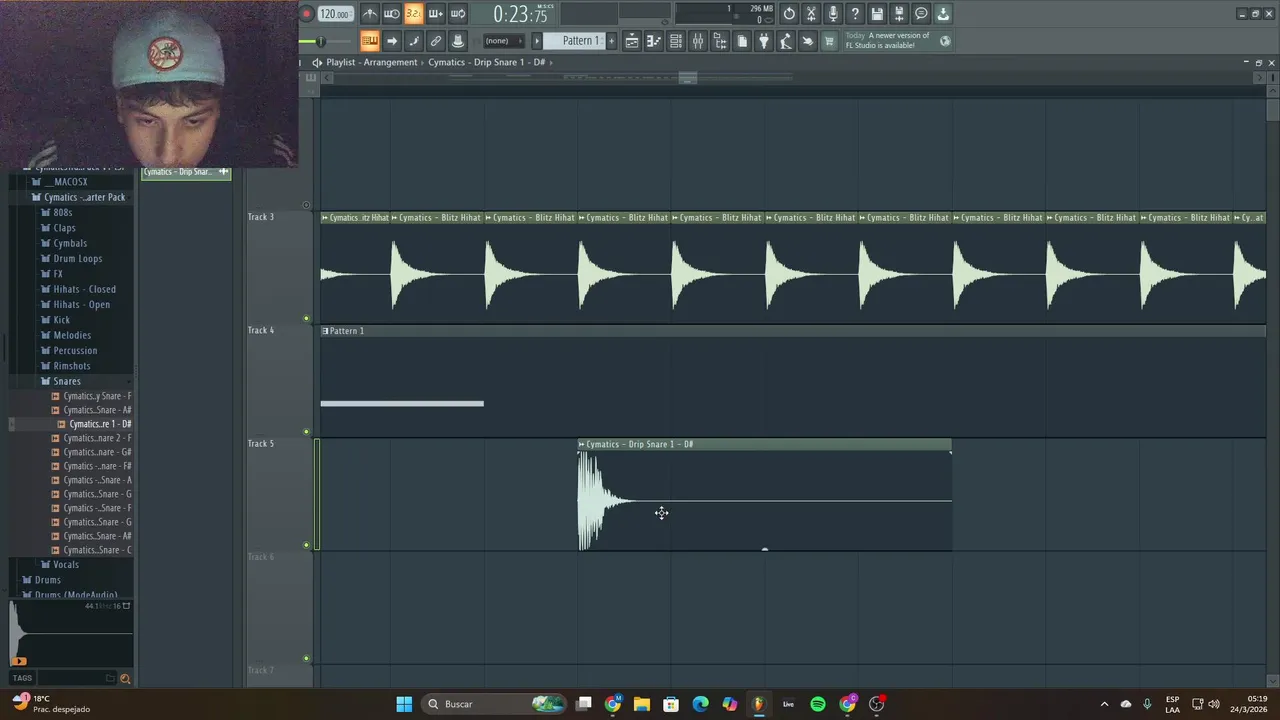
Task: Click the Buscar taskbar search box
Action: pyautogui.click(x=494, y=704)
